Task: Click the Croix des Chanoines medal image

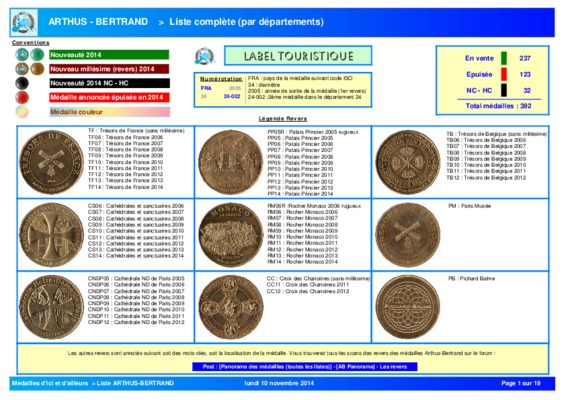Action: [x=231, y=307]
